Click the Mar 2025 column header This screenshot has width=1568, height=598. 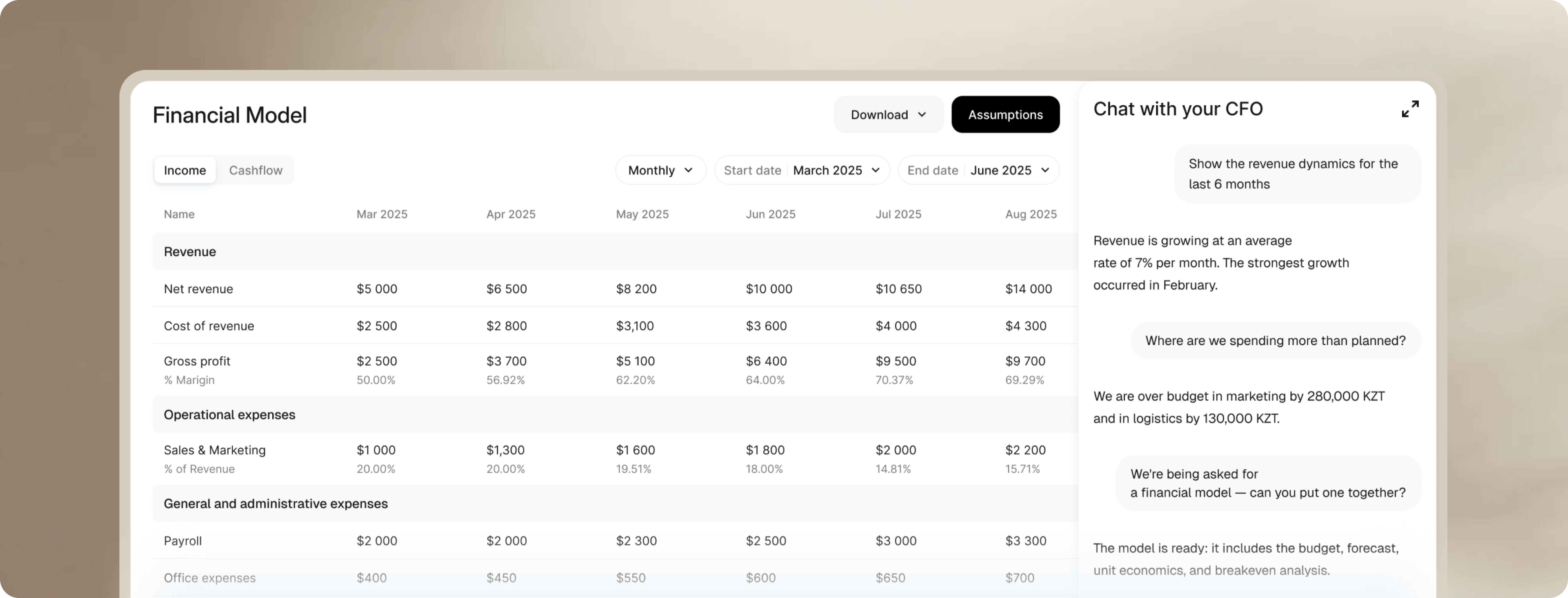(382, 214)
